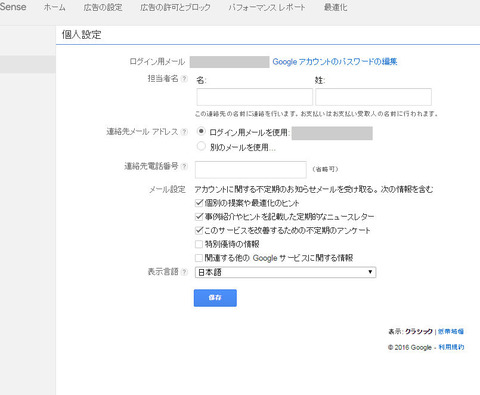Enable 特別優待の情報 checkbox
Image resolution: width=480 pixels, height=395 pixels.
click(x=199, y=244)
